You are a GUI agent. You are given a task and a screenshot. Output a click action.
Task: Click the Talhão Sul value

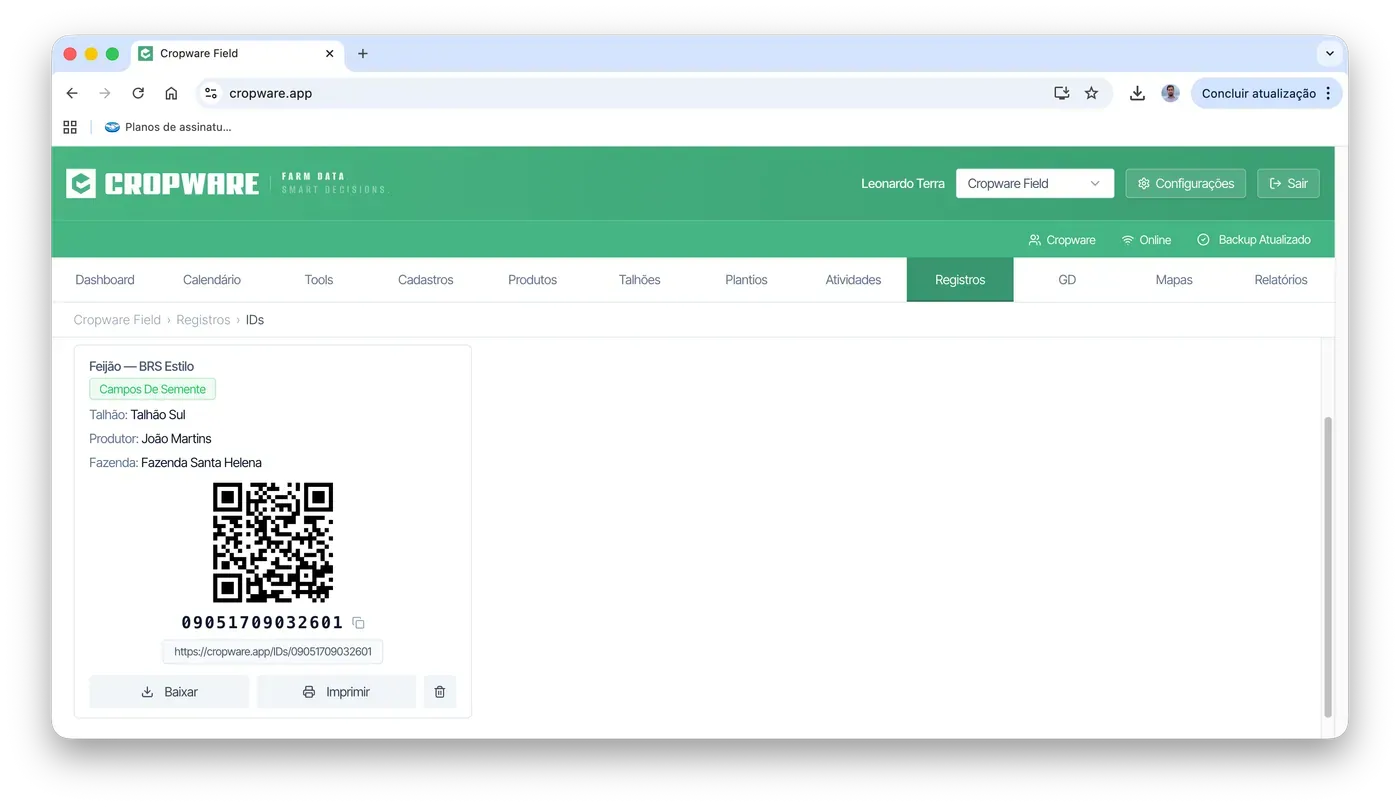158,415
